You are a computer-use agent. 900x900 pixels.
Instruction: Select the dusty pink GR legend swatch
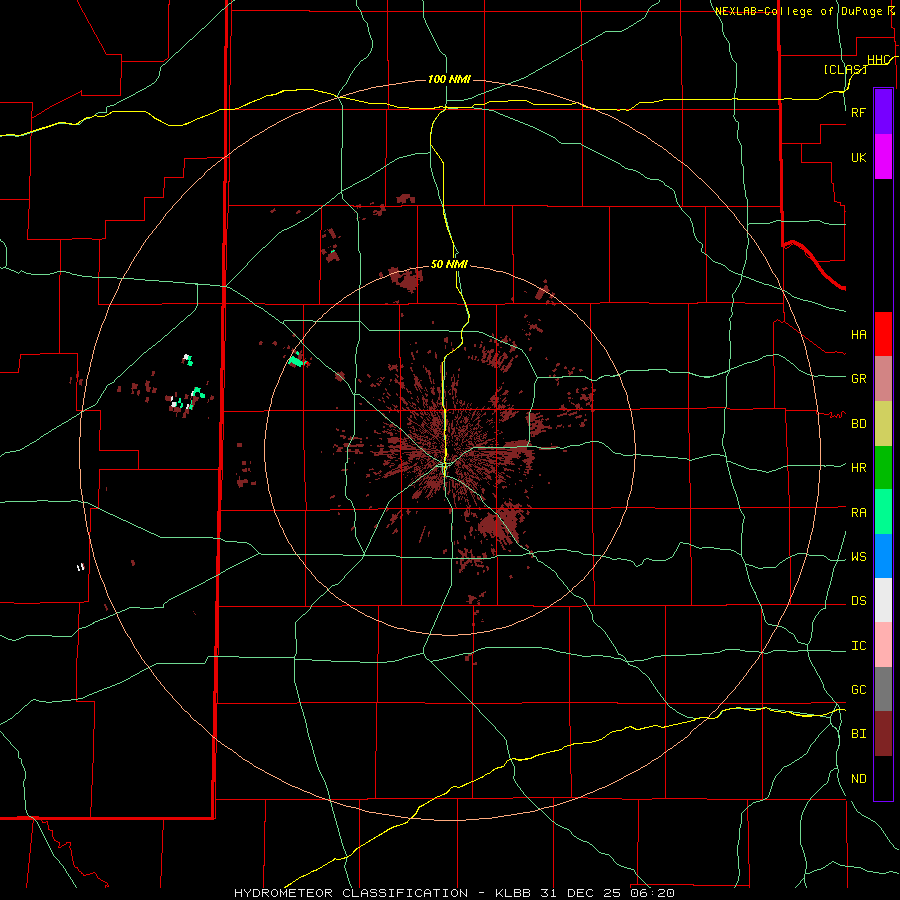point(883,379)
